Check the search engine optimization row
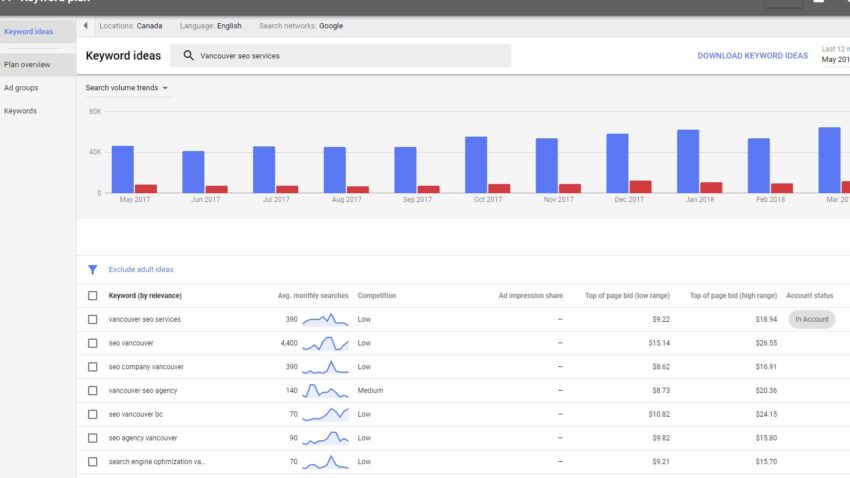Screen dimensions: 850x478 [x=93, y=462]
